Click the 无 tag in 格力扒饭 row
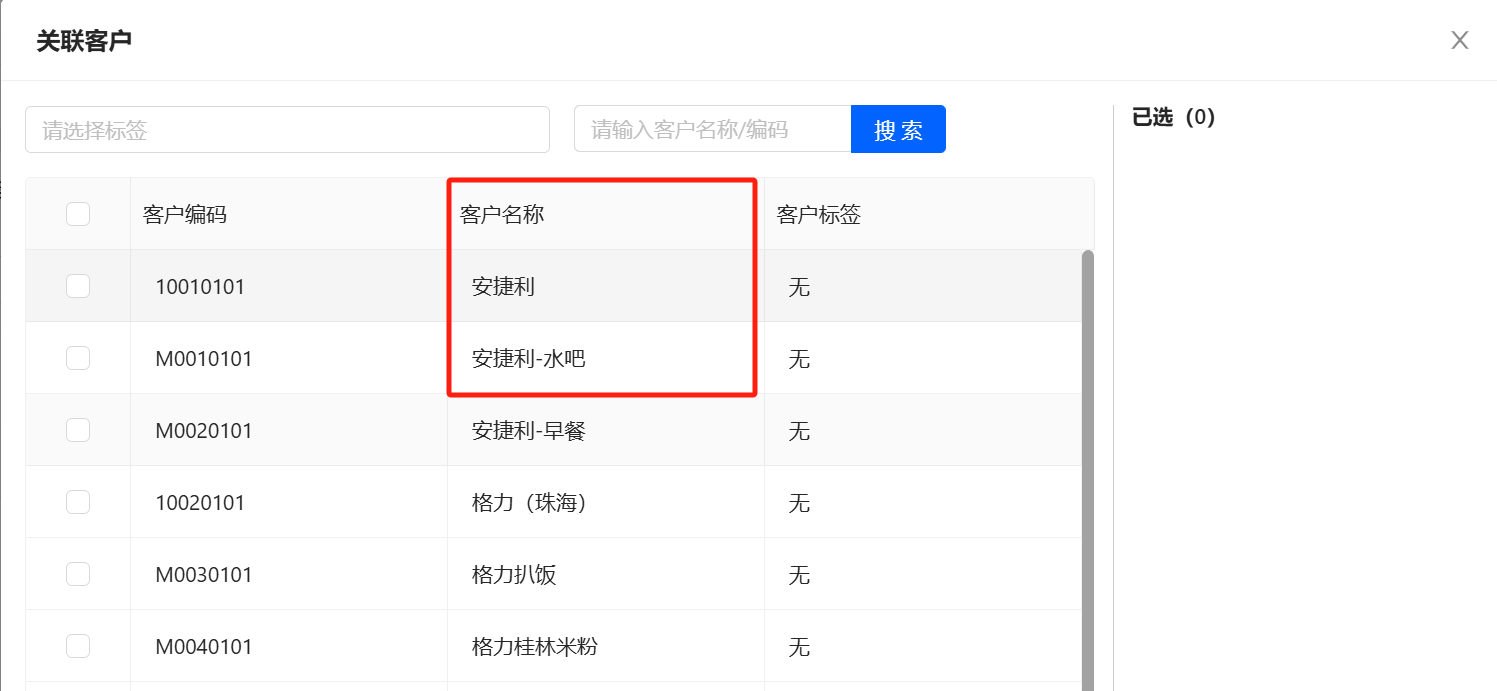This screenshot has width=1497, height=691. click(799, 575)
